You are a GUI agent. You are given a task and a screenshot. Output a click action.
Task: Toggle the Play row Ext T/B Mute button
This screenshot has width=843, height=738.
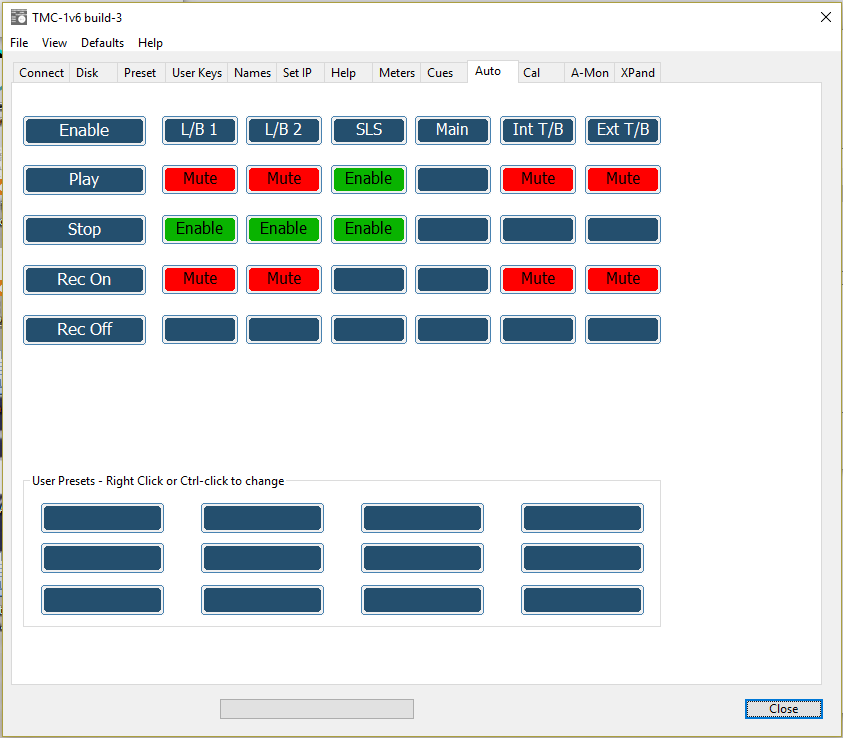(x=623, y=179)
